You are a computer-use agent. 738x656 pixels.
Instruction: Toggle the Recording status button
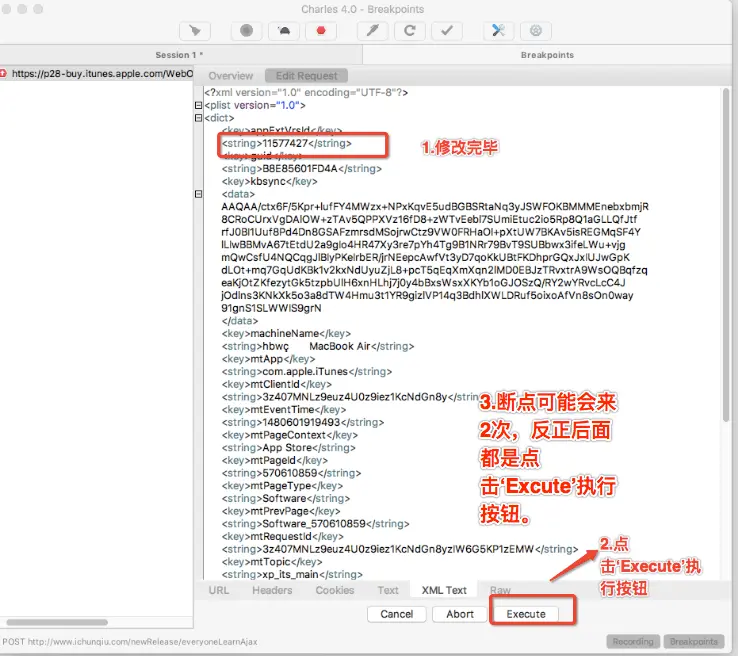[x=633, y=641]
